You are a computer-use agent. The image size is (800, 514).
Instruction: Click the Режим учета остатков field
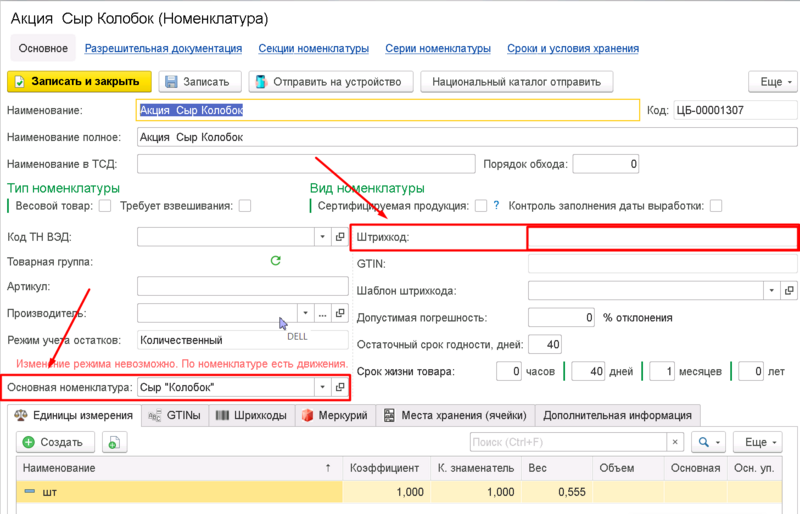(243, 340)
